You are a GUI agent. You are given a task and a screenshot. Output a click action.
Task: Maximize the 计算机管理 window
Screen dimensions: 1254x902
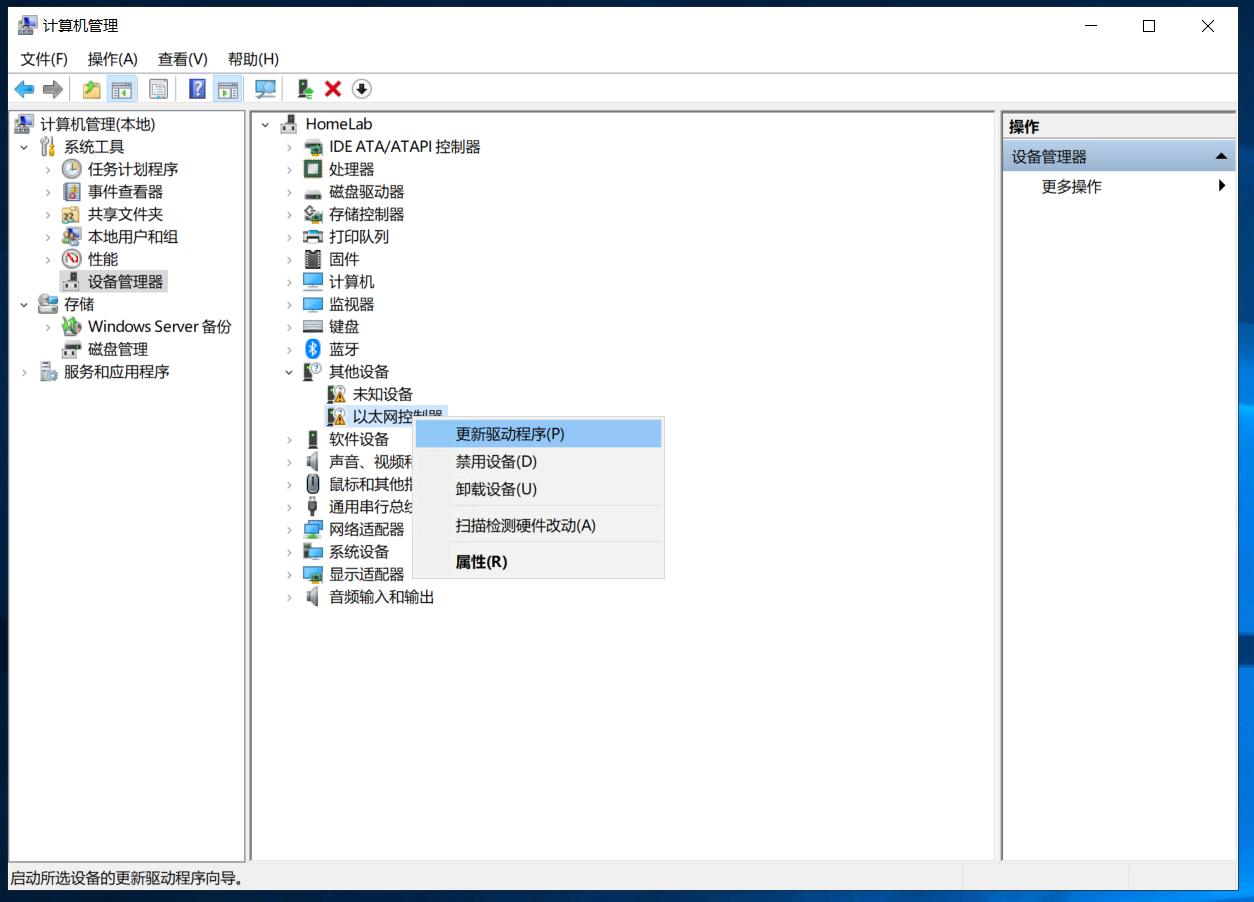1149,27
